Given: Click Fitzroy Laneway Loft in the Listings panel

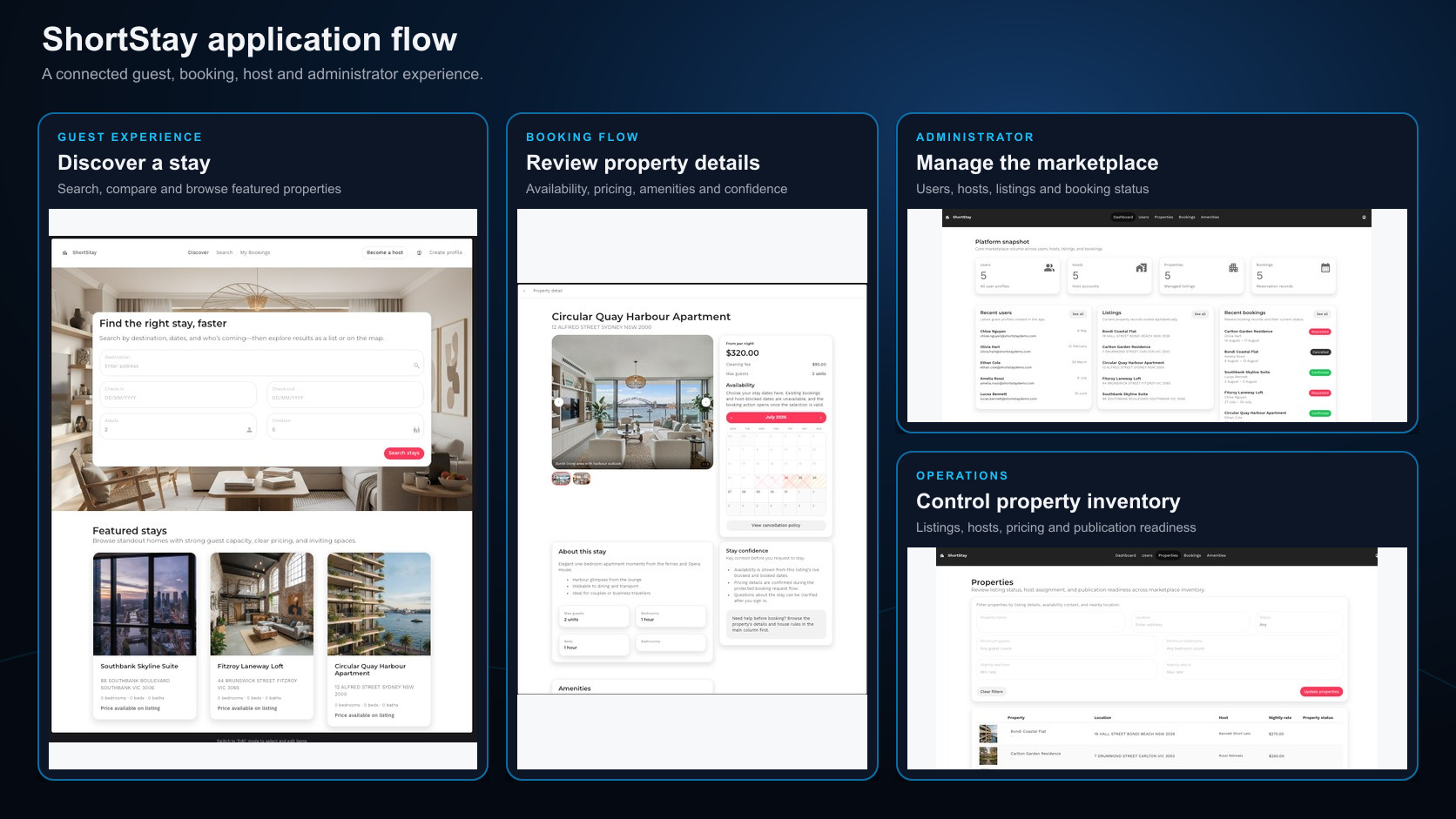Looking at the screenshot, I should 1122,379.
